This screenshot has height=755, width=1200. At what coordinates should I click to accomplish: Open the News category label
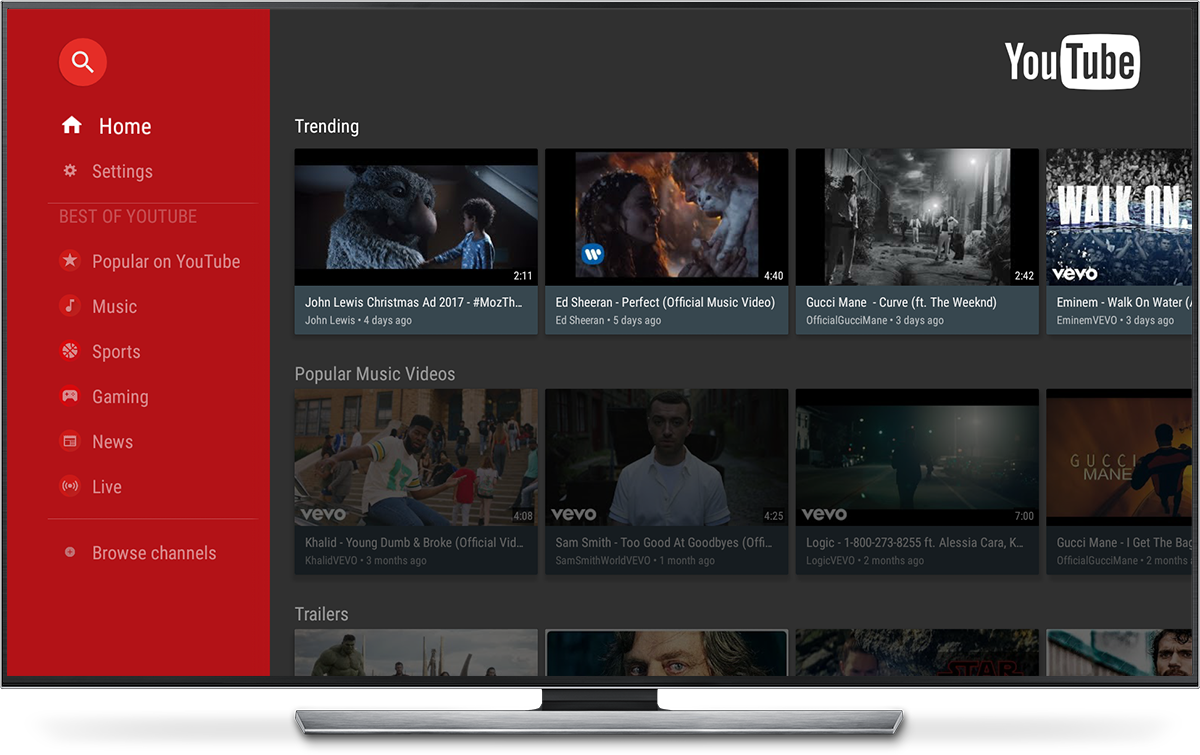[x=112, y=442]
